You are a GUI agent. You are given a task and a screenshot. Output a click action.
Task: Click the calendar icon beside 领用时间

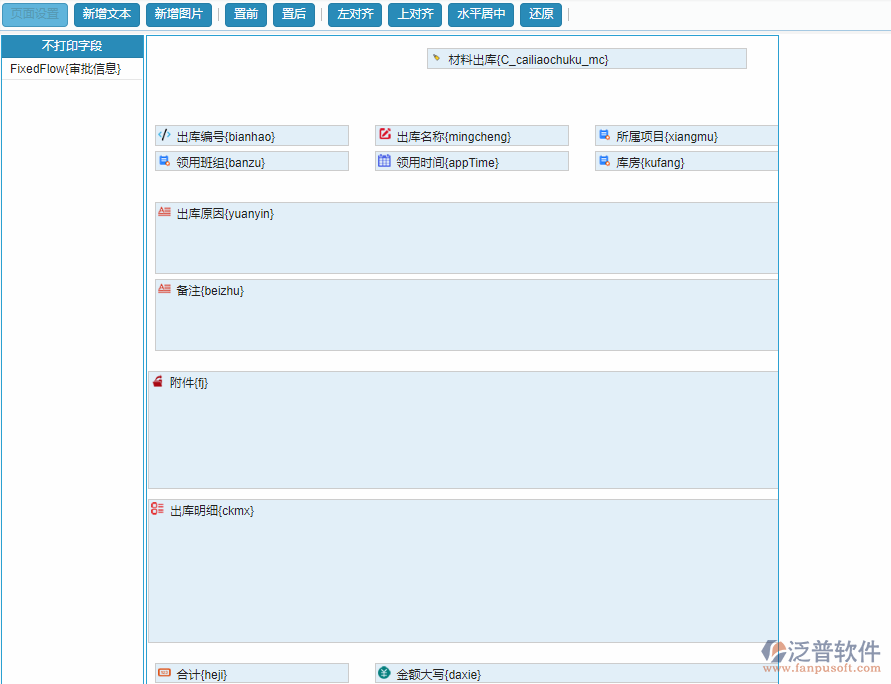click(x=385, y=161)
